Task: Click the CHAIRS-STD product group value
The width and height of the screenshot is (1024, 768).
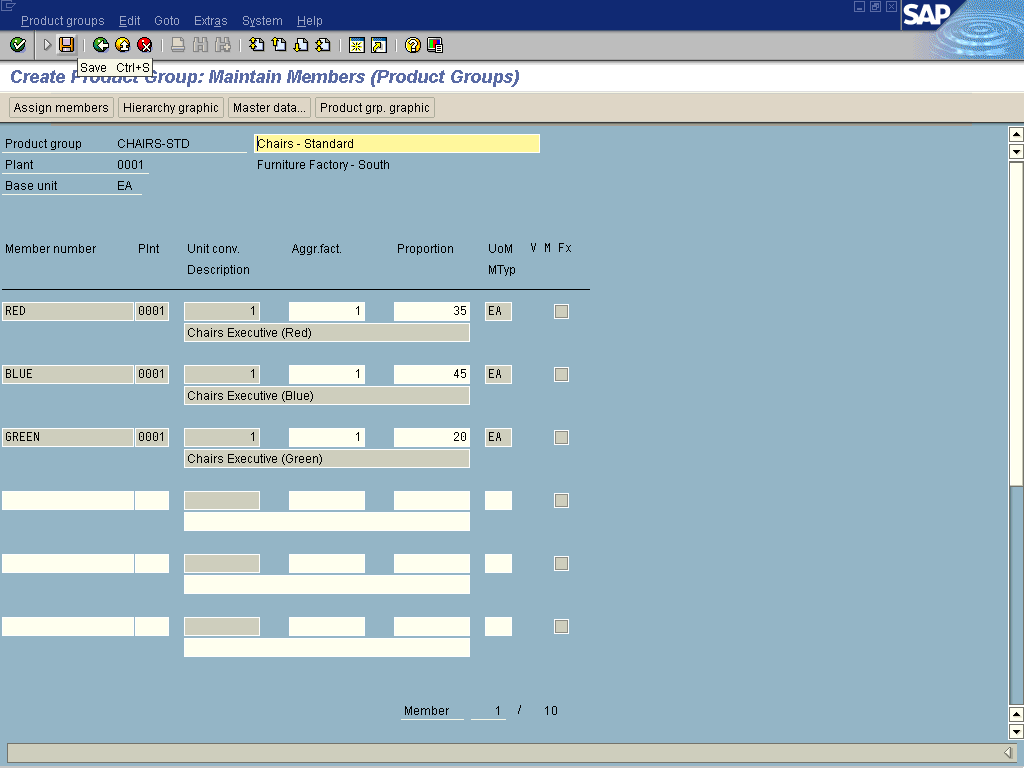Action: (153, 144)
